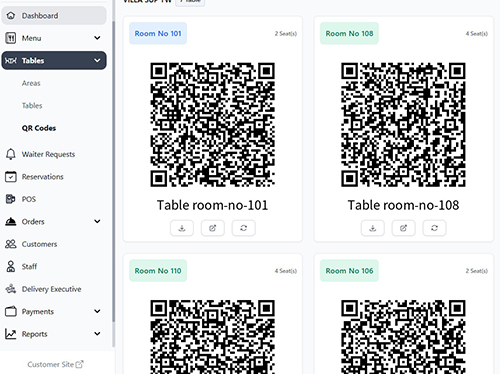Click the QR code image for Room No 108
Screen dimensions: 500x374
pos(403,125)
